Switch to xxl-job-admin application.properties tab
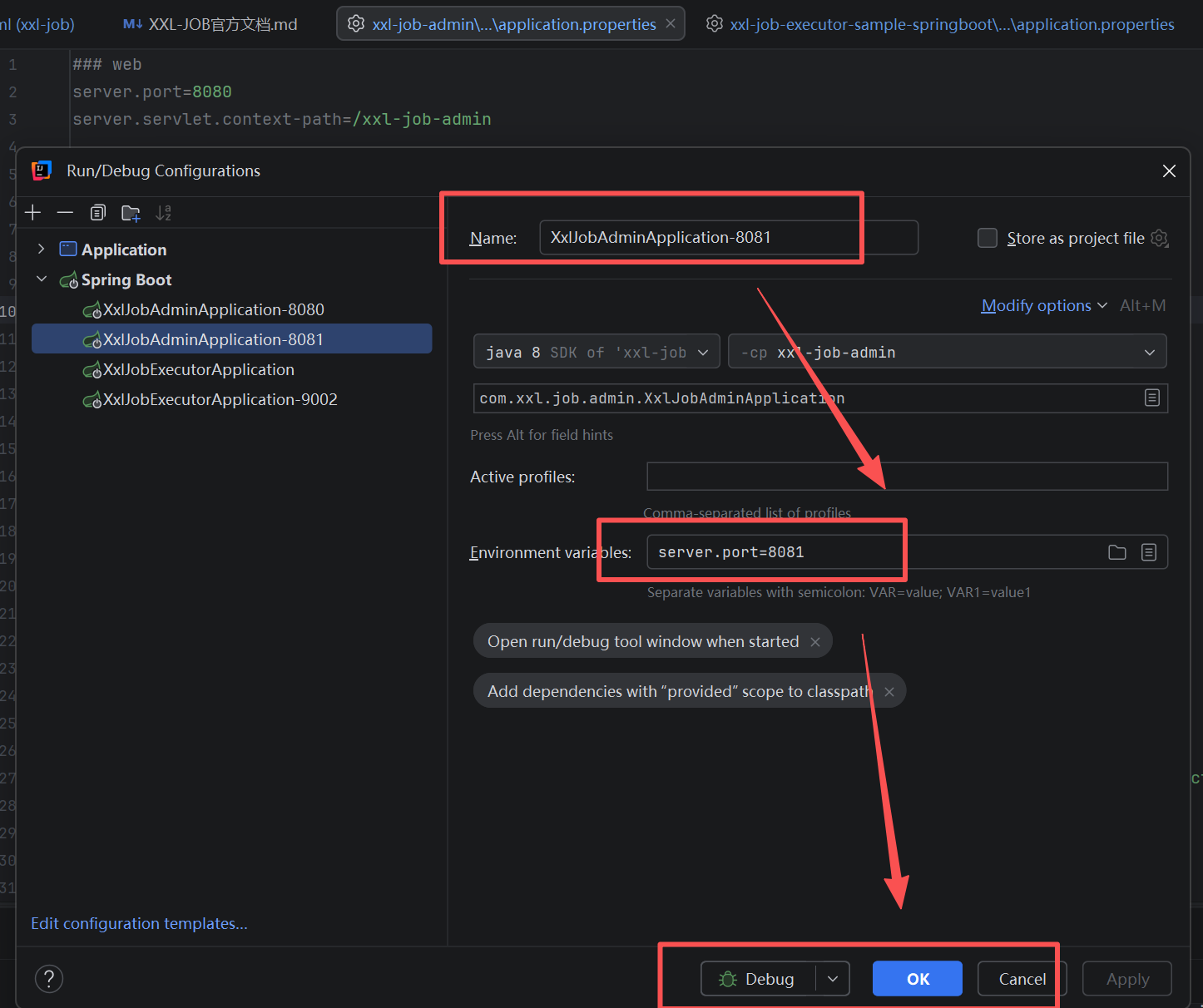The width and height of the screenshot is (1203, 1008). [x=511, y=24]
